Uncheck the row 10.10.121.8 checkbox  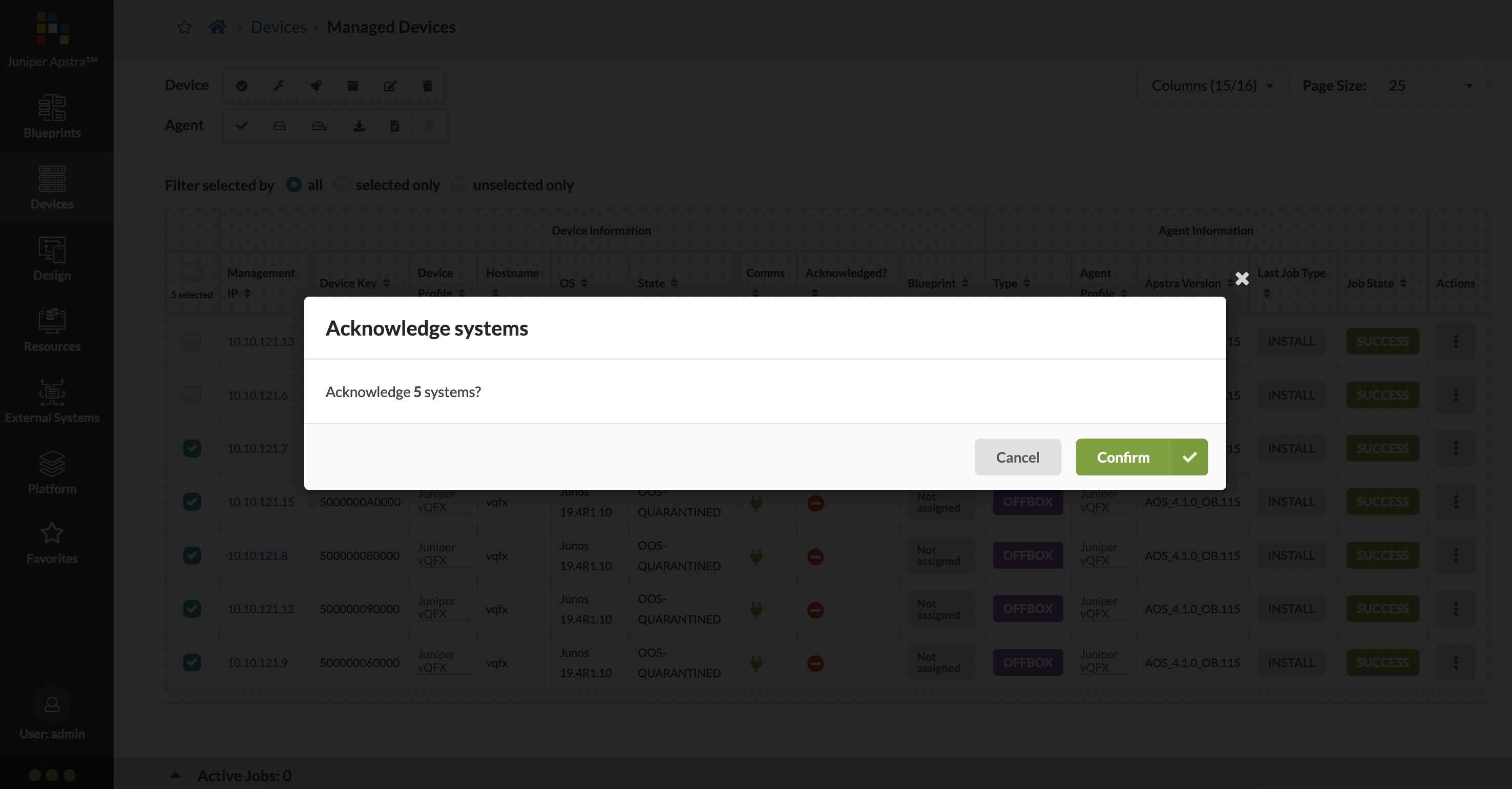click(192, 555)
